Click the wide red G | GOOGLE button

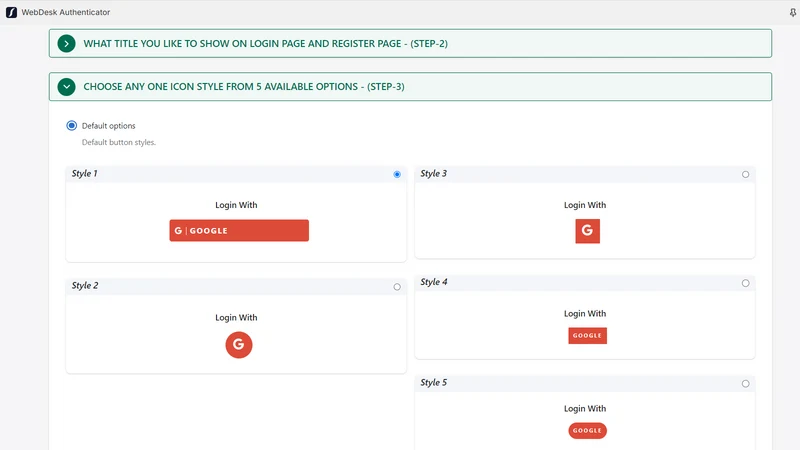(239, 231)
